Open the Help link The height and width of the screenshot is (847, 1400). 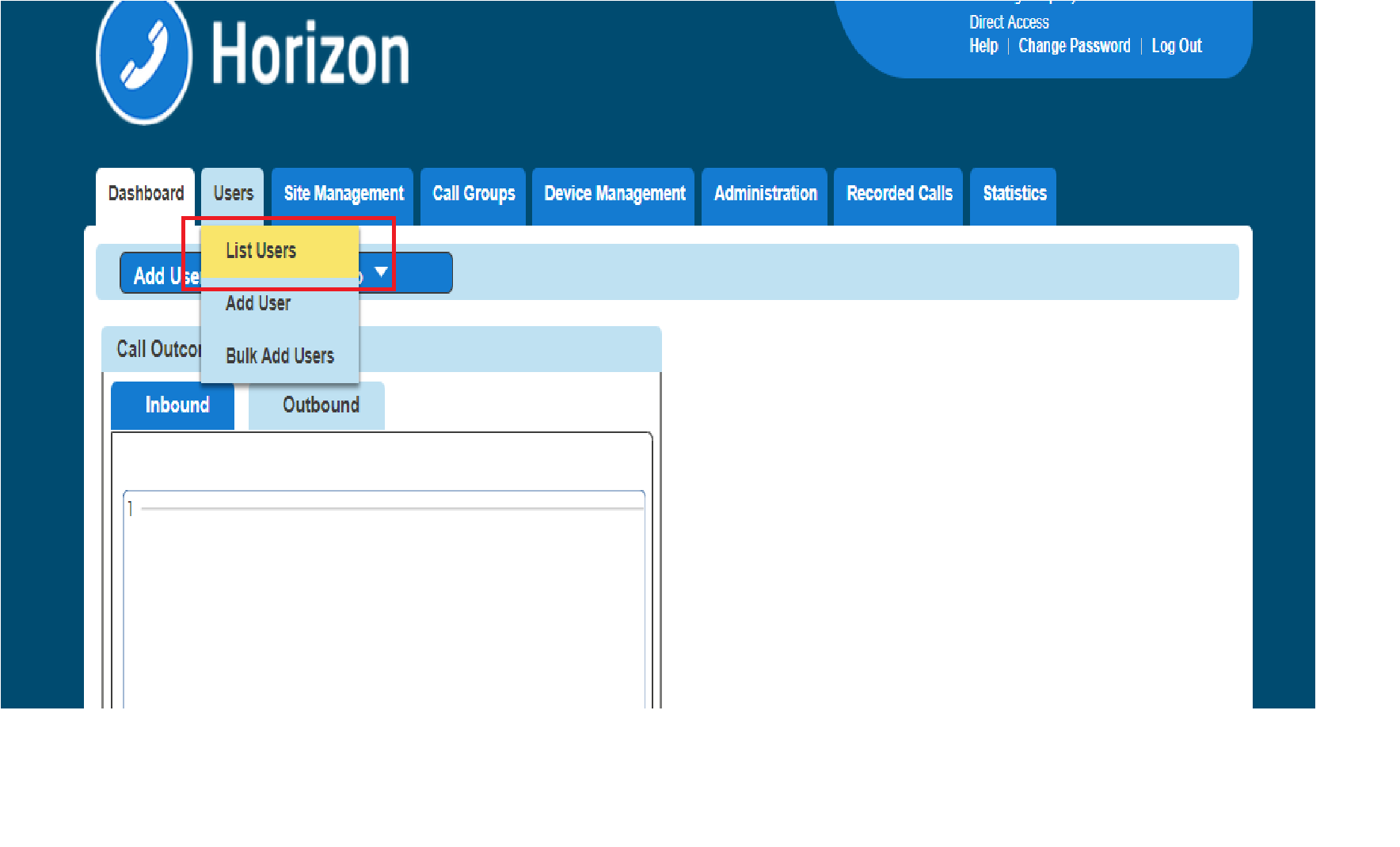coord(983,46)
